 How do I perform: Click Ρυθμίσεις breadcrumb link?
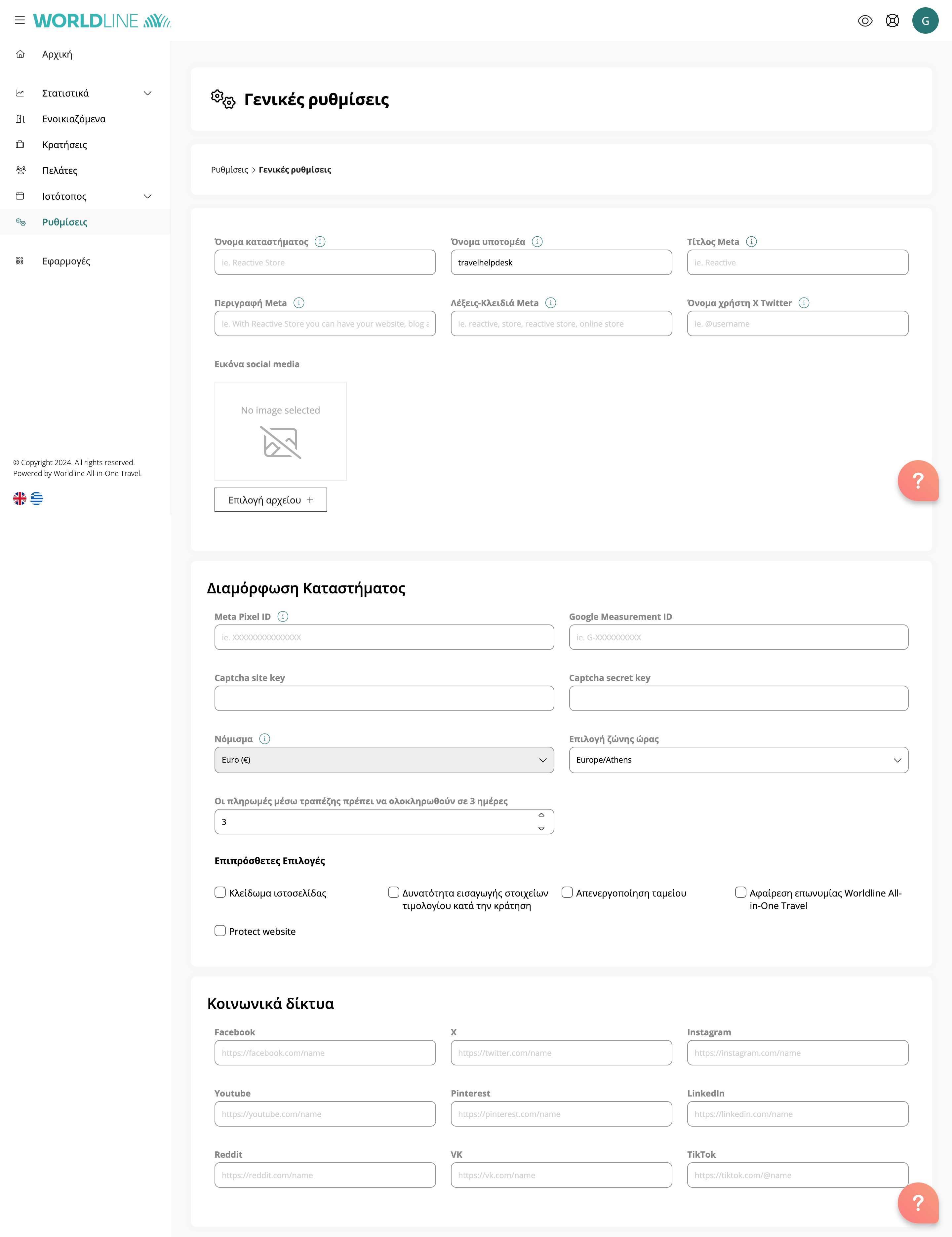[229, 170]
